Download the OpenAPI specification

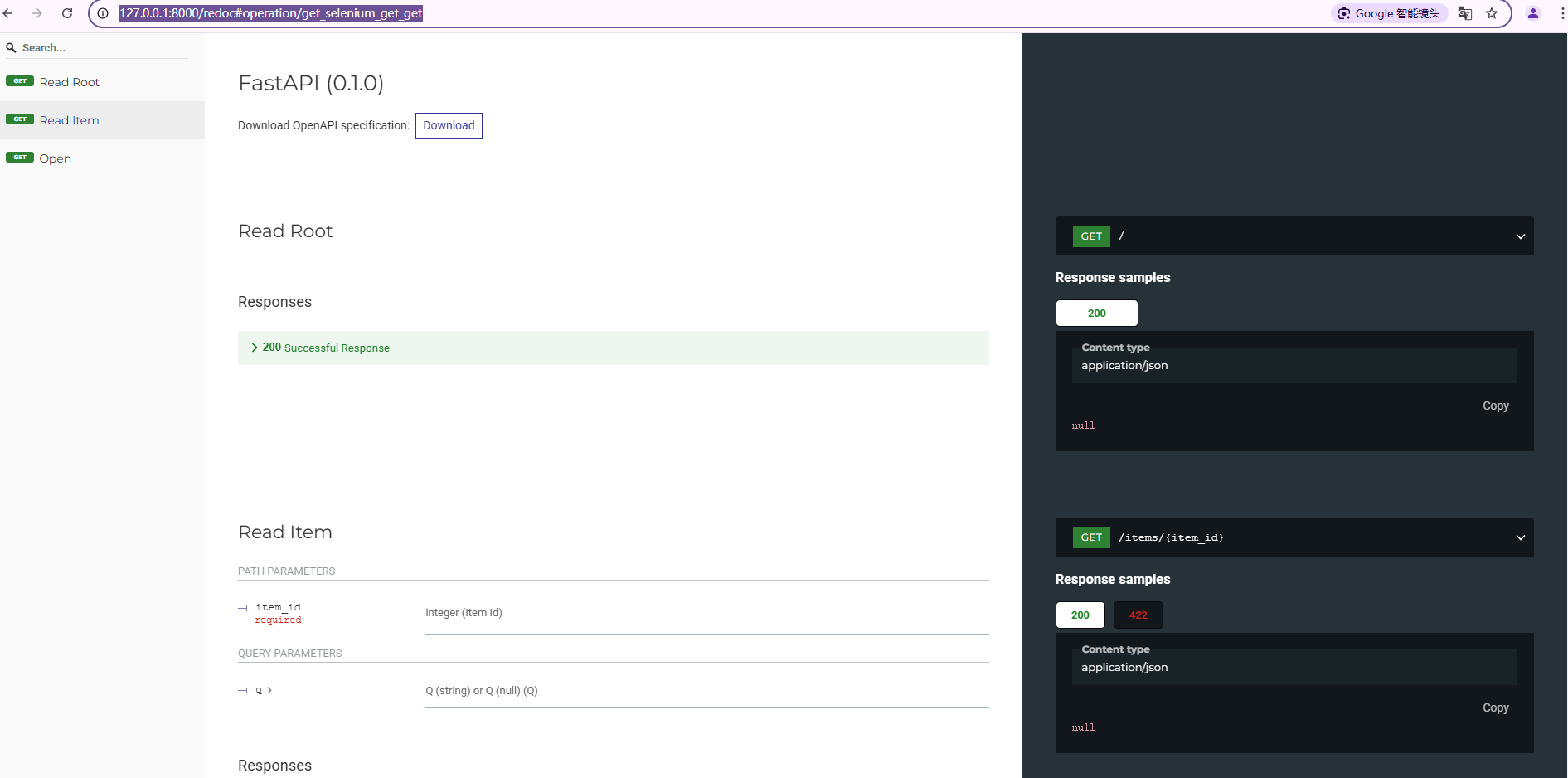pyautogui.click(x=449, y=125)
